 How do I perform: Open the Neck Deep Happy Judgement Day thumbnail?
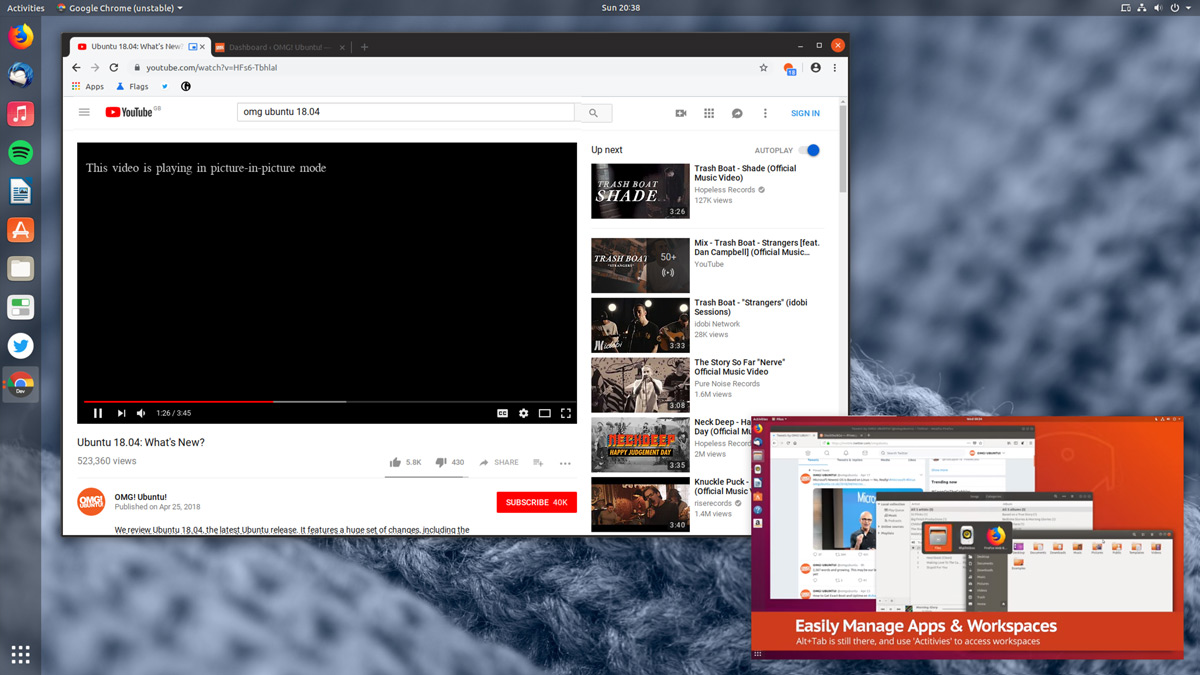(x=640, y=445)
